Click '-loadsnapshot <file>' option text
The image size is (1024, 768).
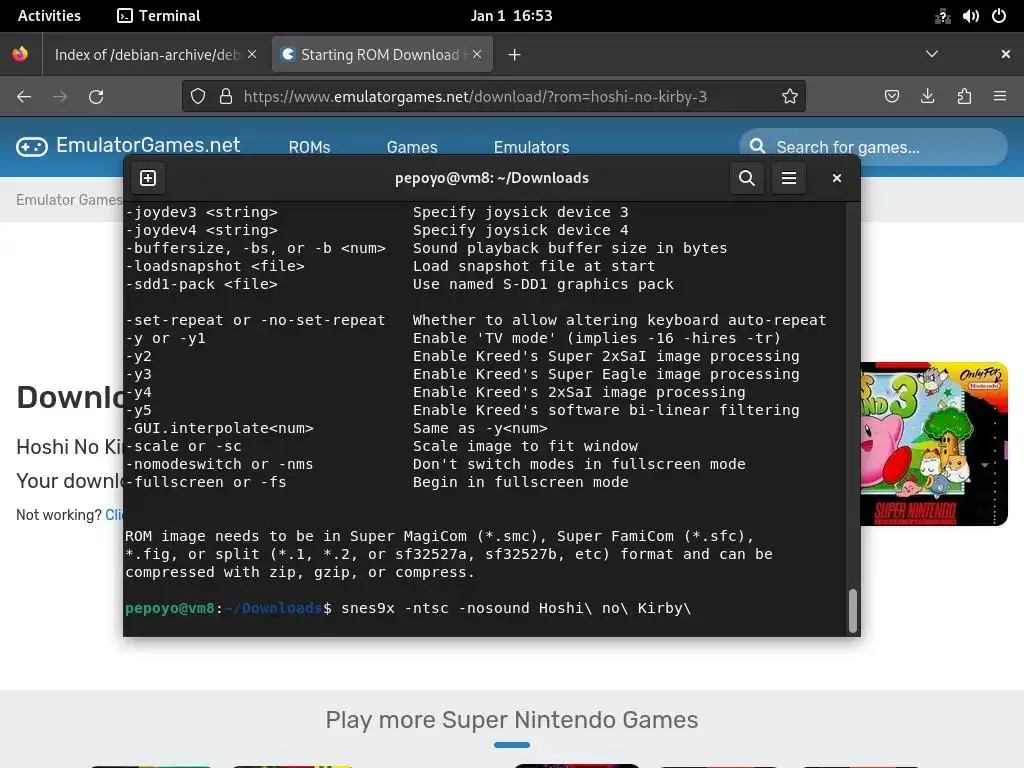[215, 266]
